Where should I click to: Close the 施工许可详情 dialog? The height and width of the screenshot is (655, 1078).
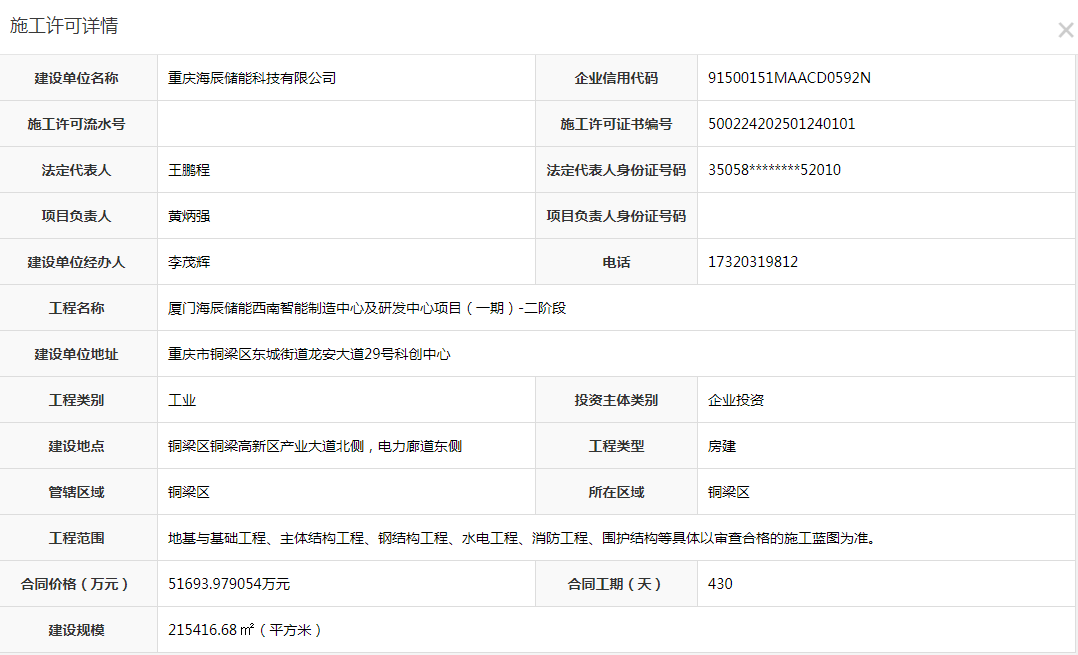pos(1065,30)
